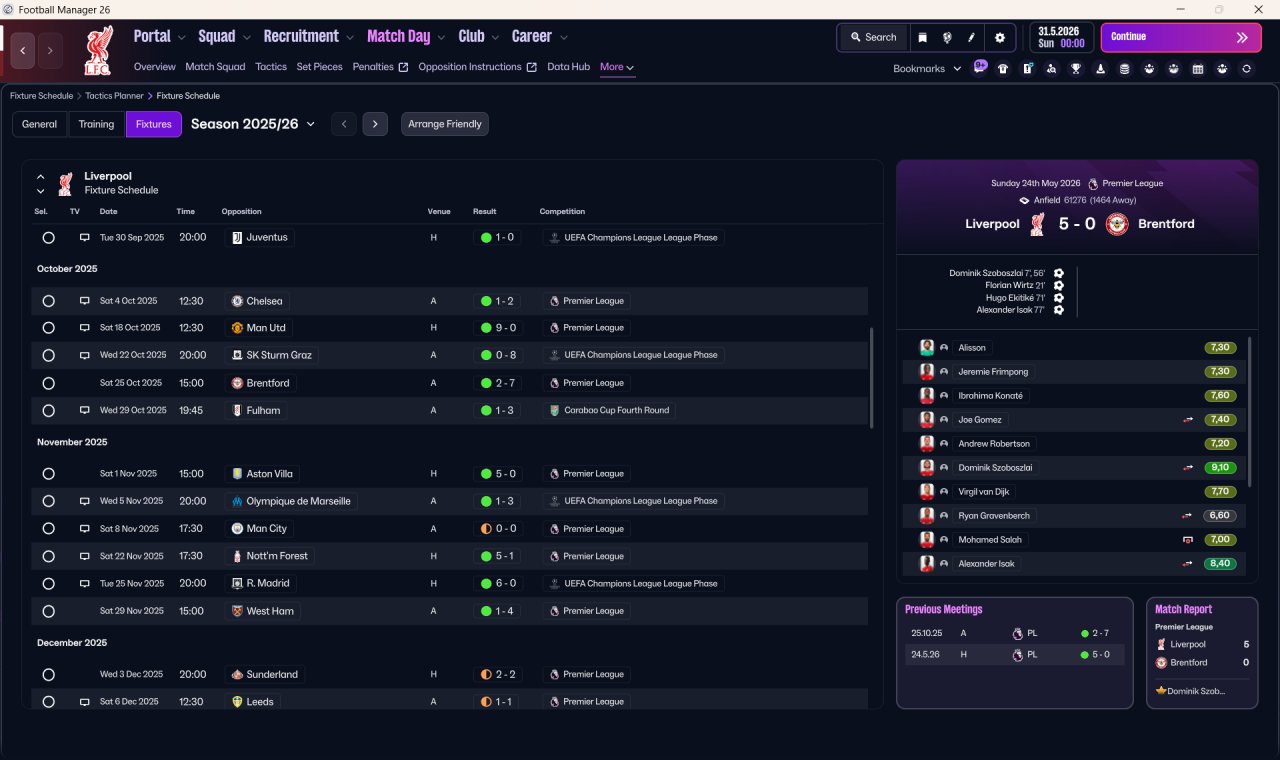Screen dimensions: 1280x760
Task: Expand the Recruitment menu chevron
Action: click(350, 38)
